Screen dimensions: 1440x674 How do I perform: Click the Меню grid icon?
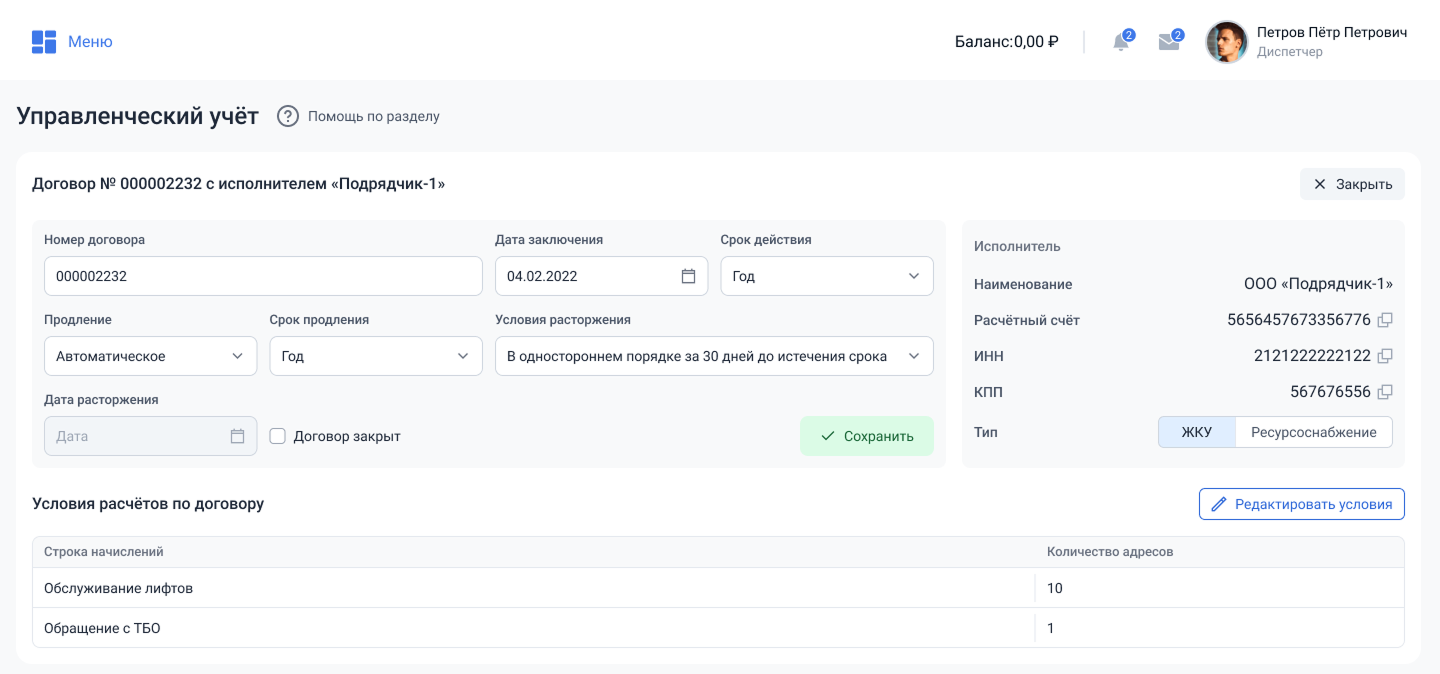click(43, 42)
